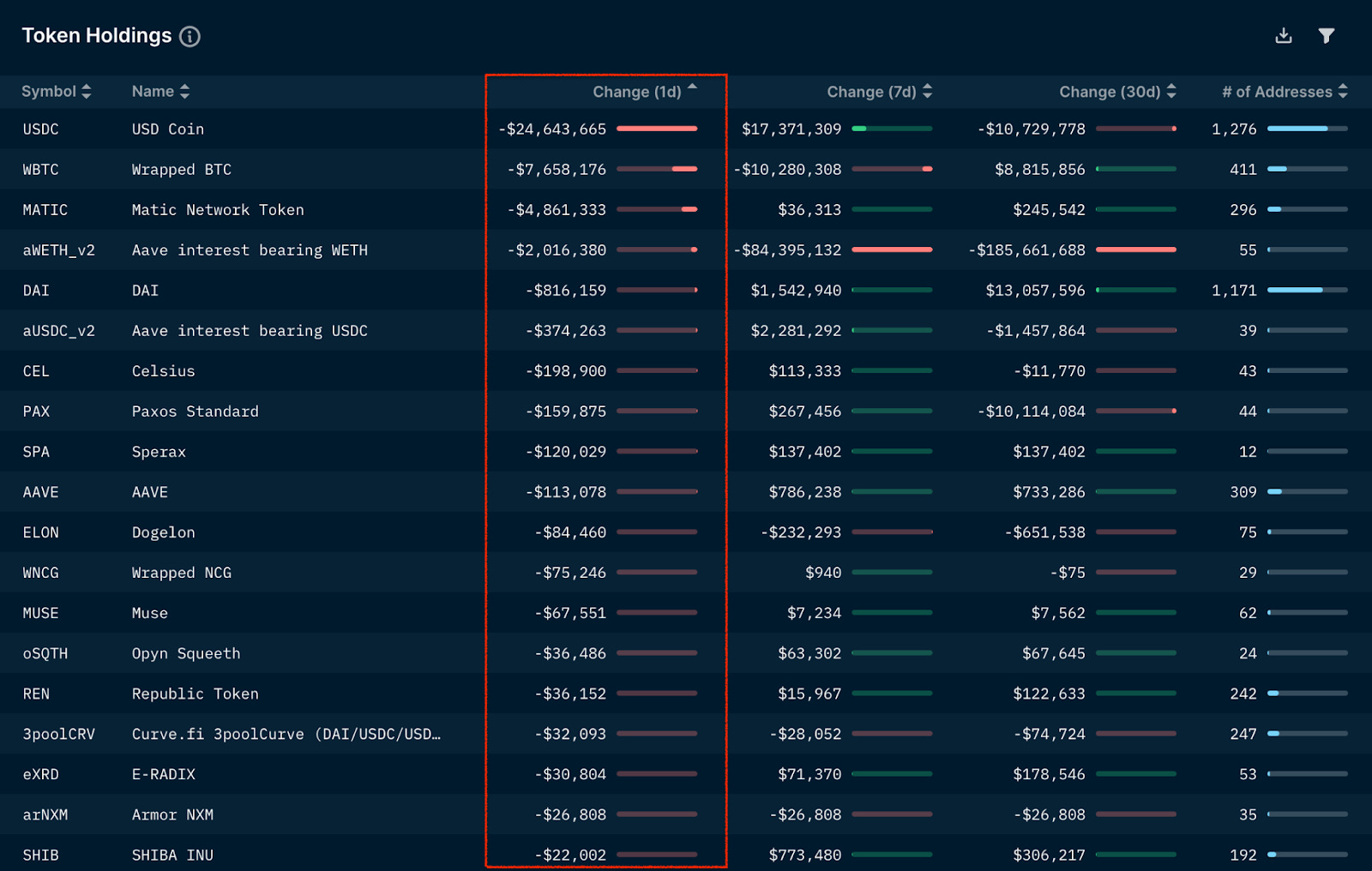Click the name Opyn Squeeth
This screenshot has height=871, width=1372.
[186, 653]
